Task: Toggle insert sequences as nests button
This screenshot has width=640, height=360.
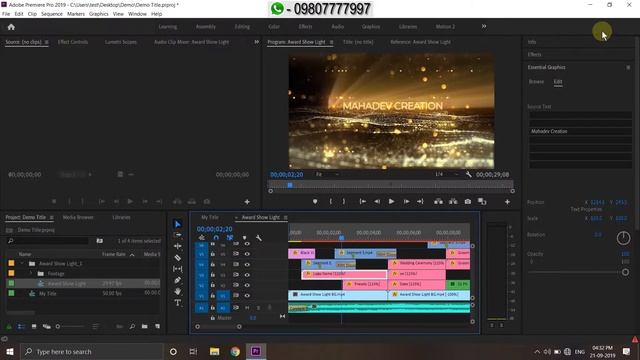Action: pyautogui.click(x=202, y=238)
